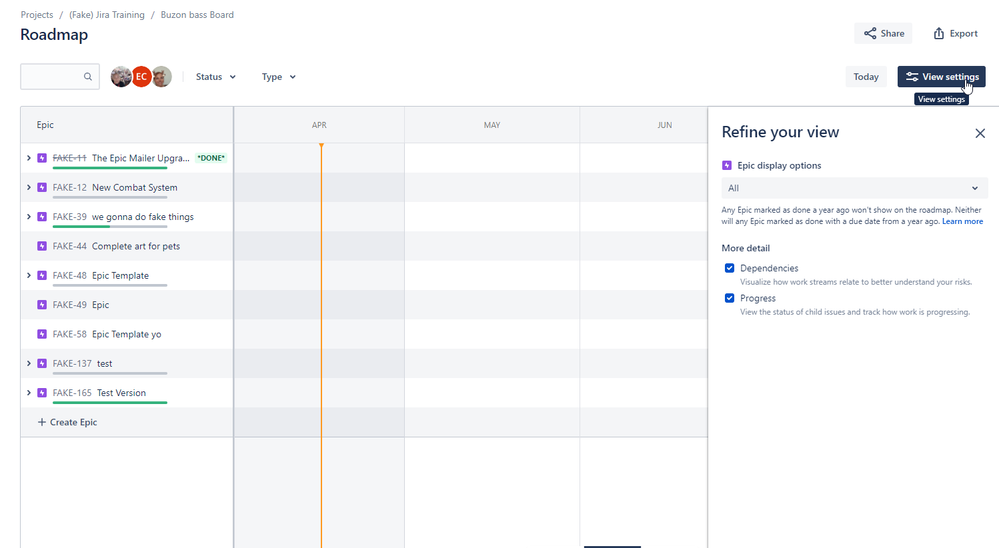
Task: Click the FAKE-58 epic icon
Action: [x=42, y=334]
